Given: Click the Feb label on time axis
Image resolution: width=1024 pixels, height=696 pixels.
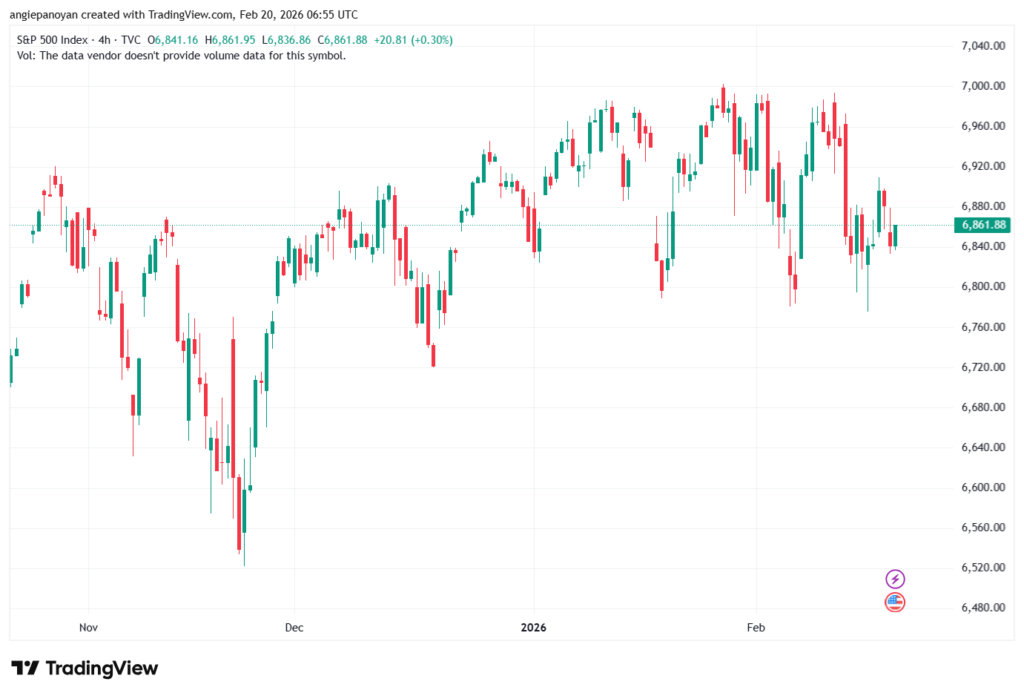Looking at the screenshot, I should (756, 628).
